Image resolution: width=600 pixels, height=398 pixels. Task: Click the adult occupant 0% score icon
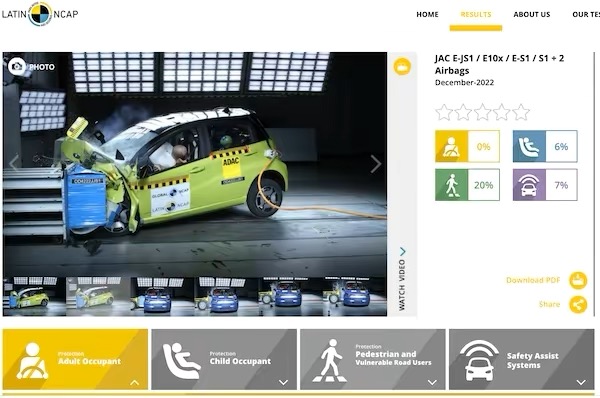click(x=451, y=146)
